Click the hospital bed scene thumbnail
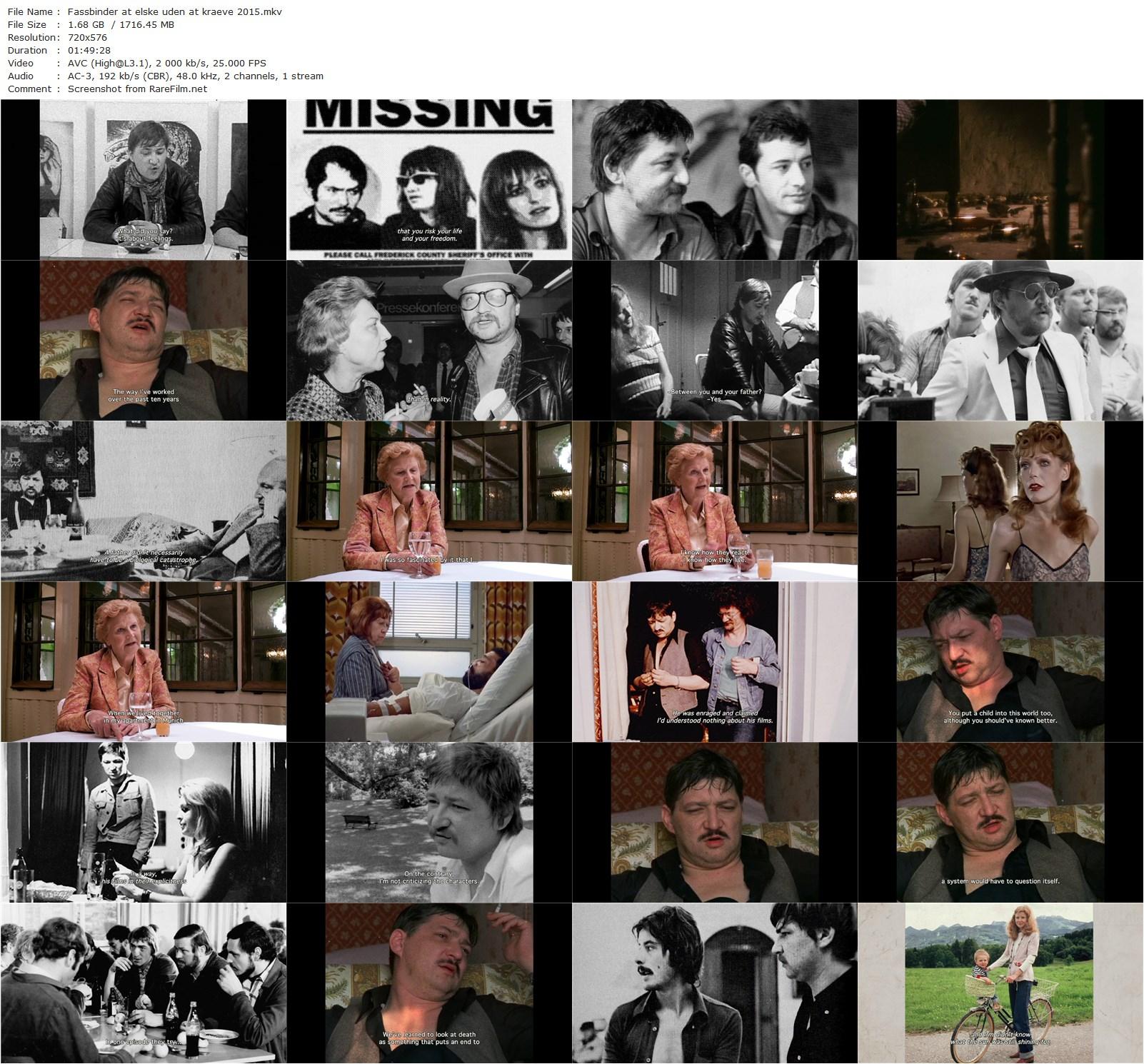Viewport: 1144px width, 1064px height. click(429, 661)
